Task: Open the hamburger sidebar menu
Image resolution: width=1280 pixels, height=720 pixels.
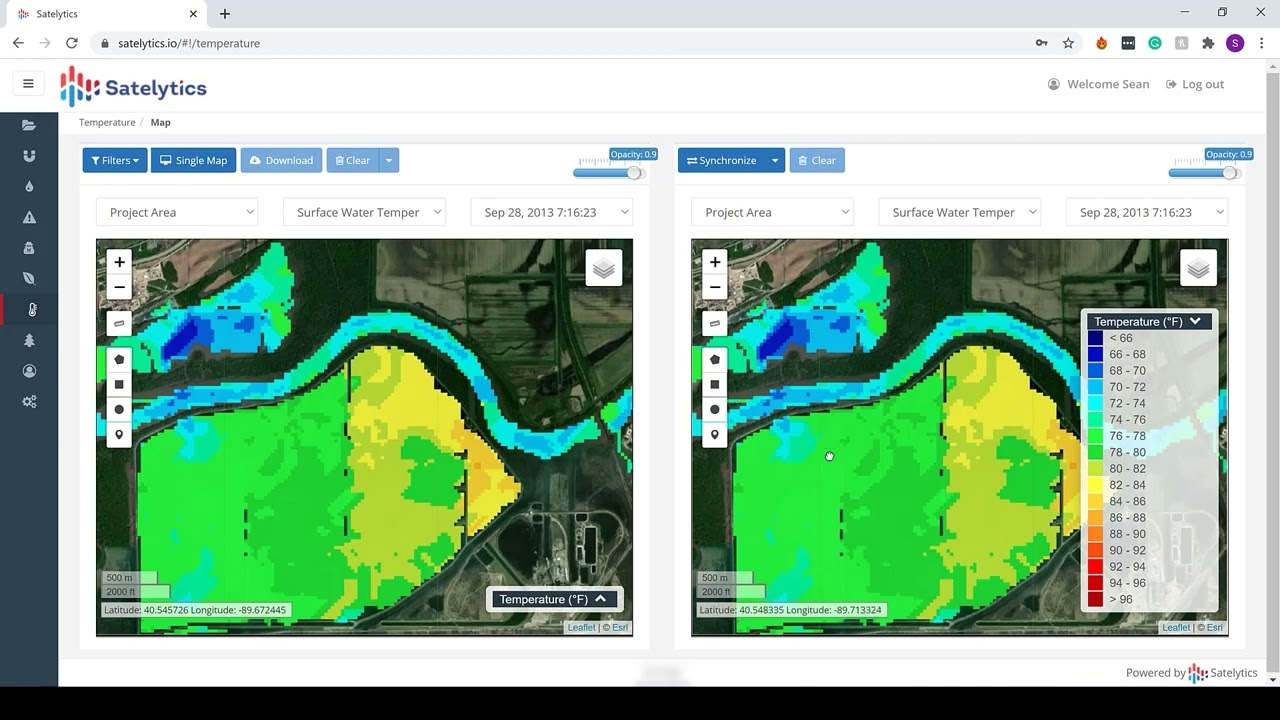Action: 28,84
